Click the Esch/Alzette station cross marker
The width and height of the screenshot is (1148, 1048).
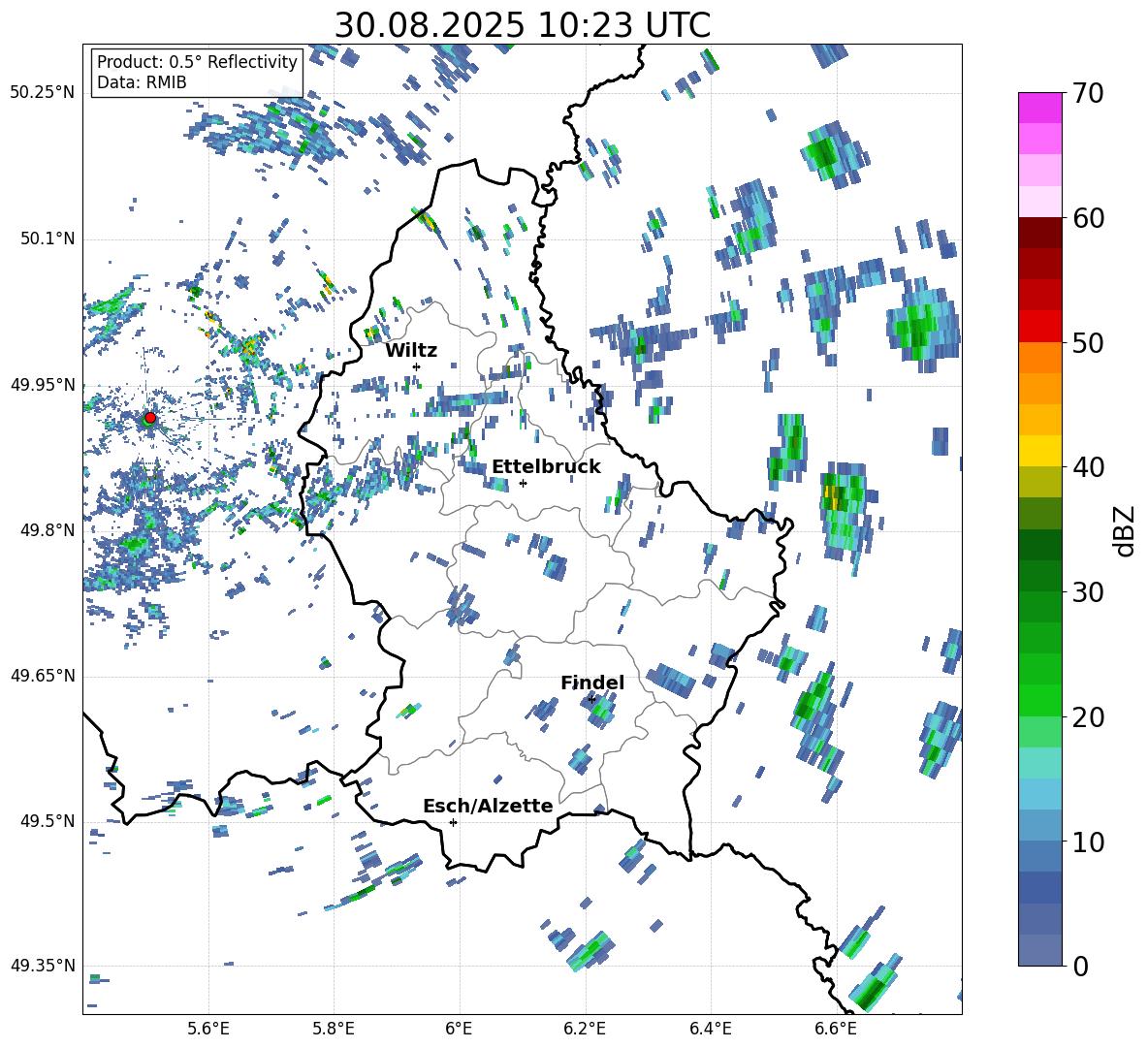click(x=453, y=822)
